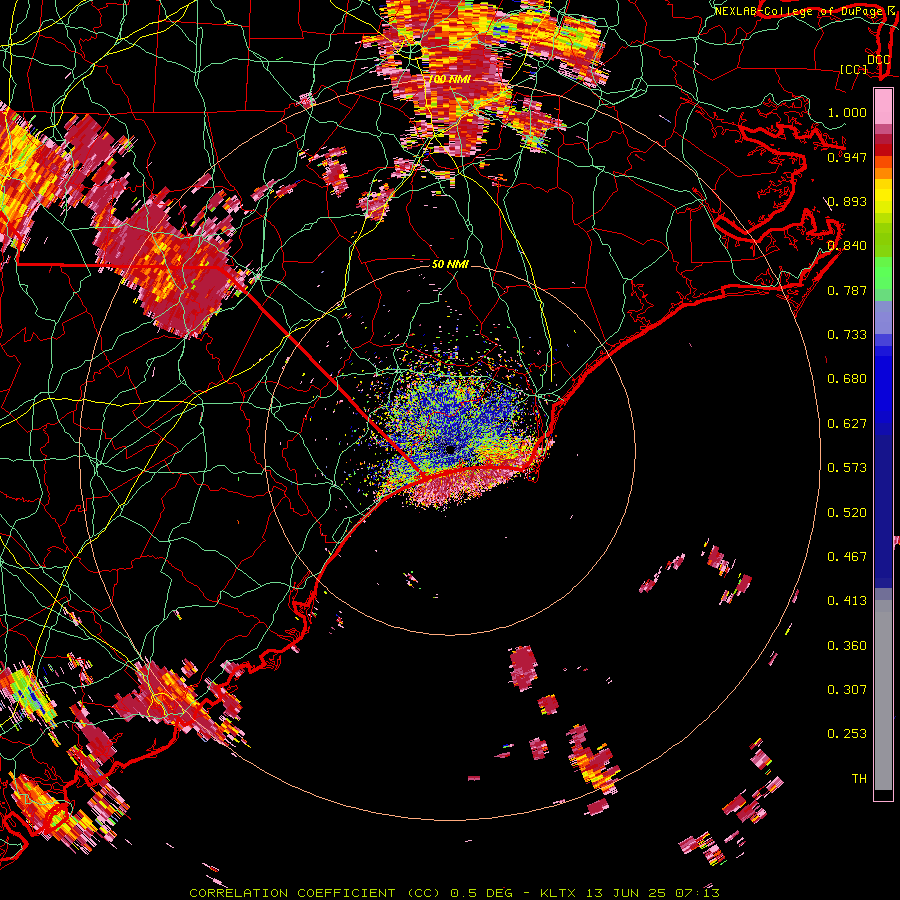Select the 0.893 scale value
Viewport: 900px width, 900px height.
(x=847, y=201)
